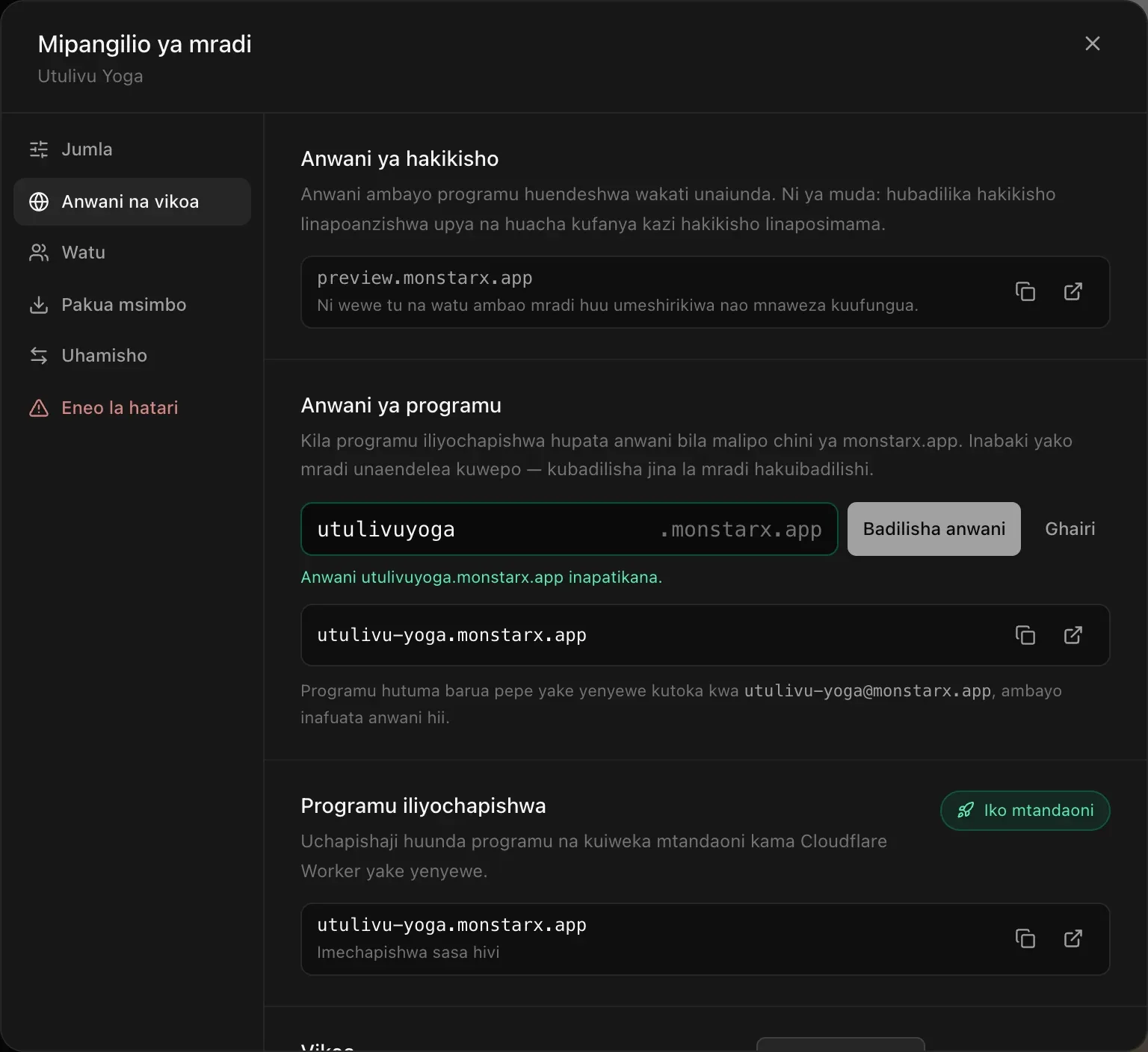Open Pakua msimbo from the sidebar
1148x1052 pixels.
pos(132,305)
